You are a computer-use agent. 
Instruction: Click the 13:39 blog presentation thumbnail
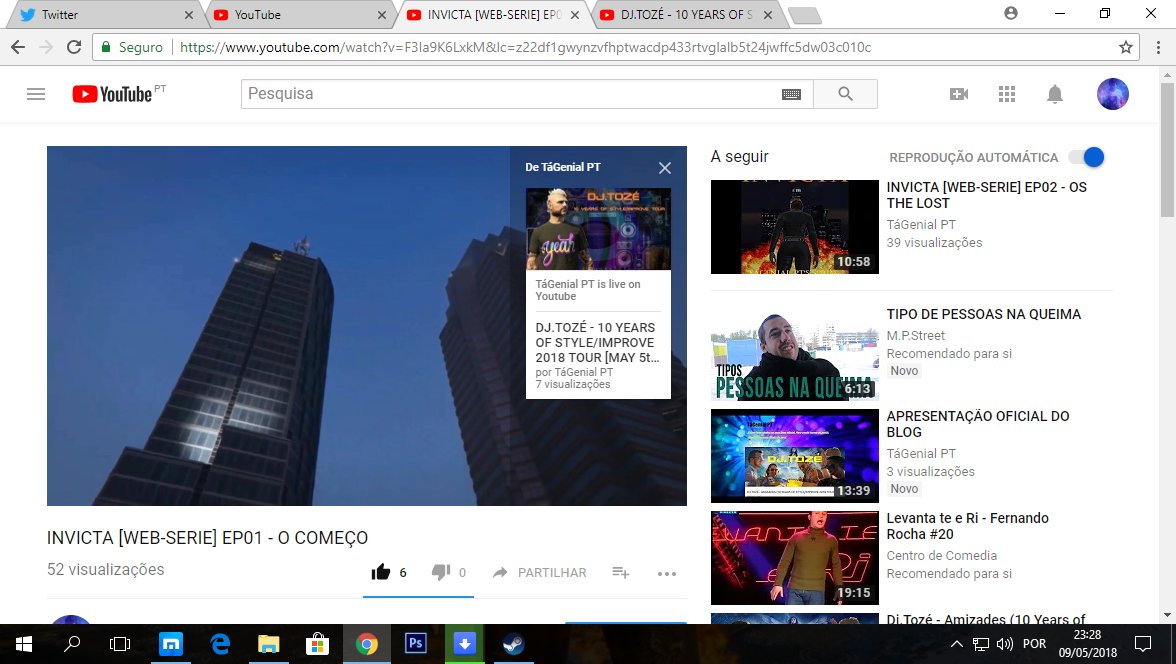coord(794,455)
